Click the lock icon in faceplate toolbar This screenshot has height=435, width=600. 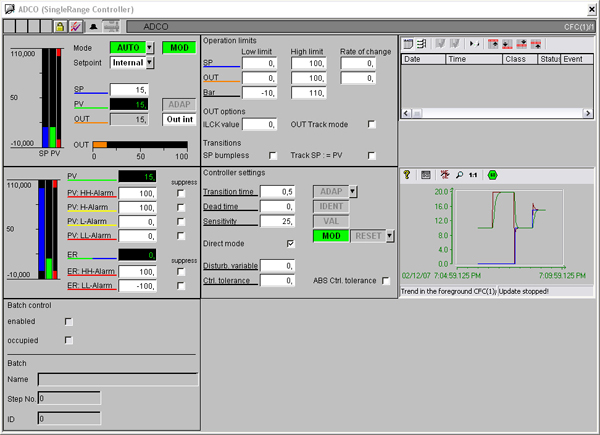60,25
